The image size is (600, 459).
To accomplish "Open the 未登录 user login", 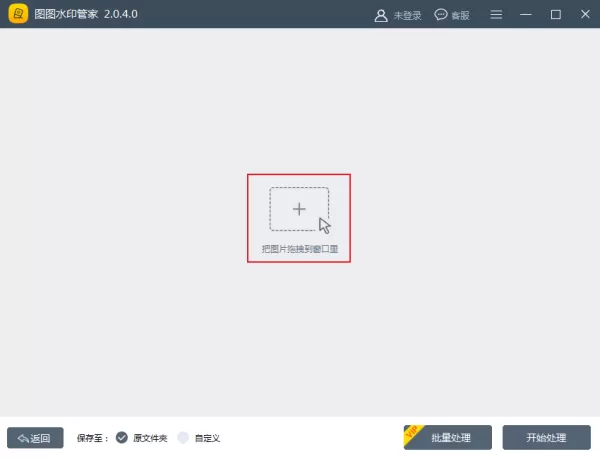I will coord(398,15).
